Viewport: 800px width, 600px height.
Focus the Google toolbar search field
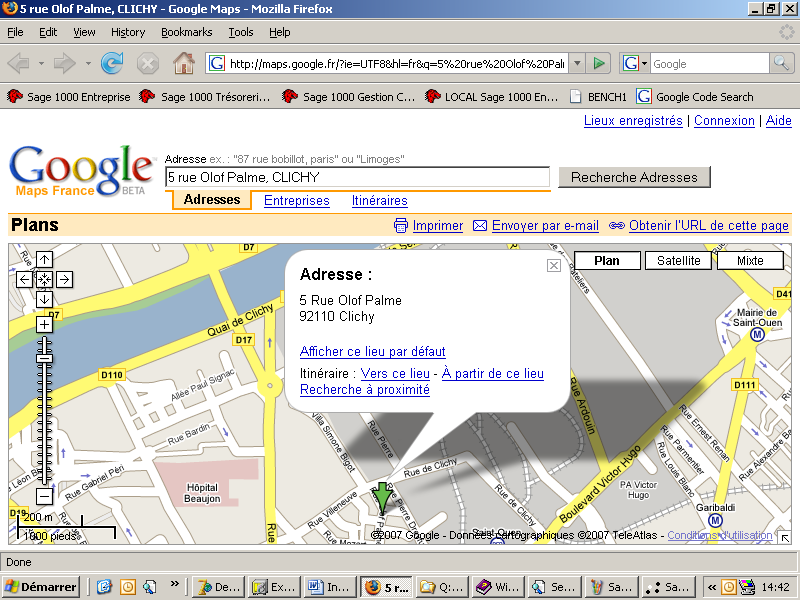click(x=709, y=64)
